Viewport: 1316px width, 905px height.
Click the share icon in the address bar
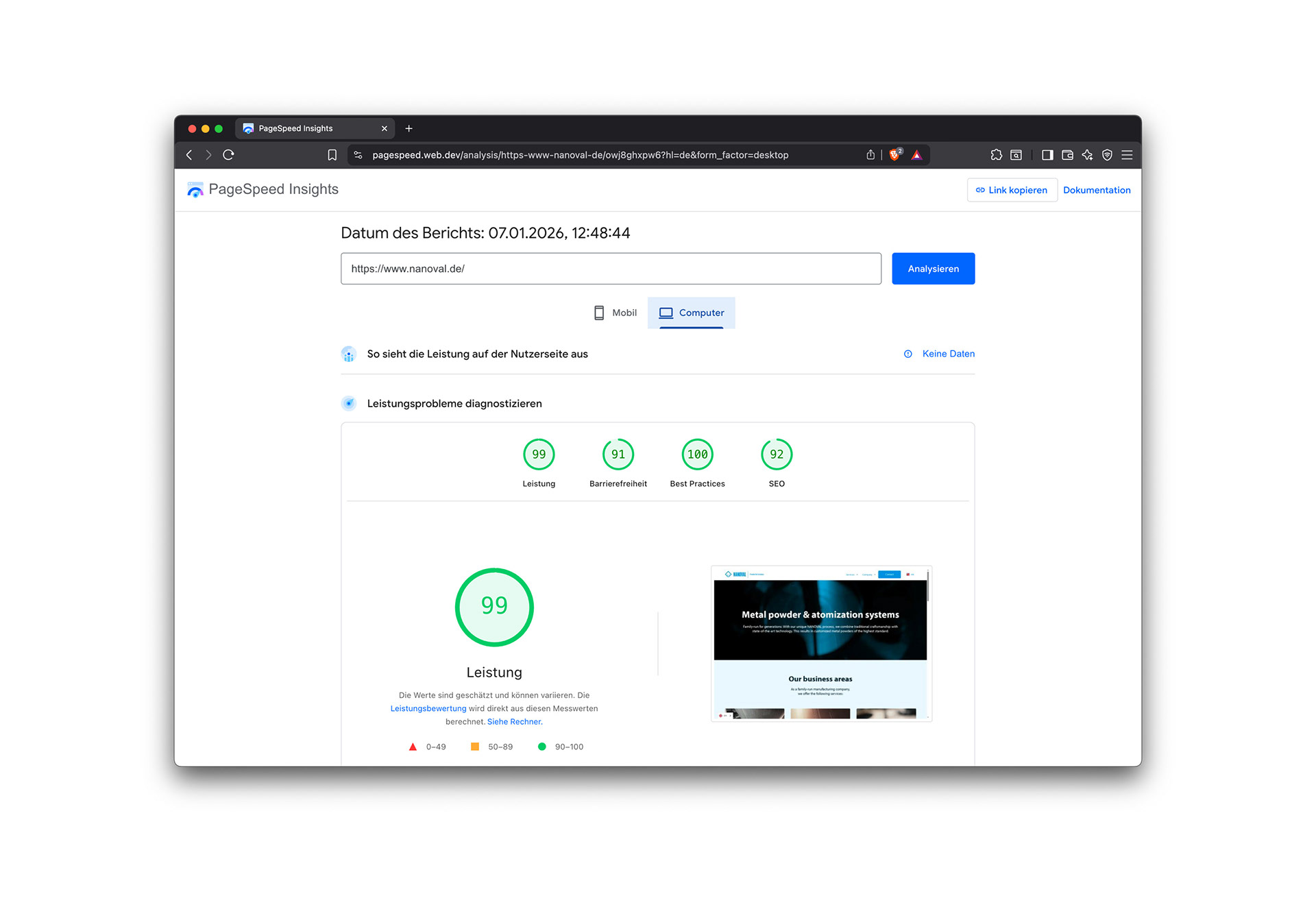[870, 155]
